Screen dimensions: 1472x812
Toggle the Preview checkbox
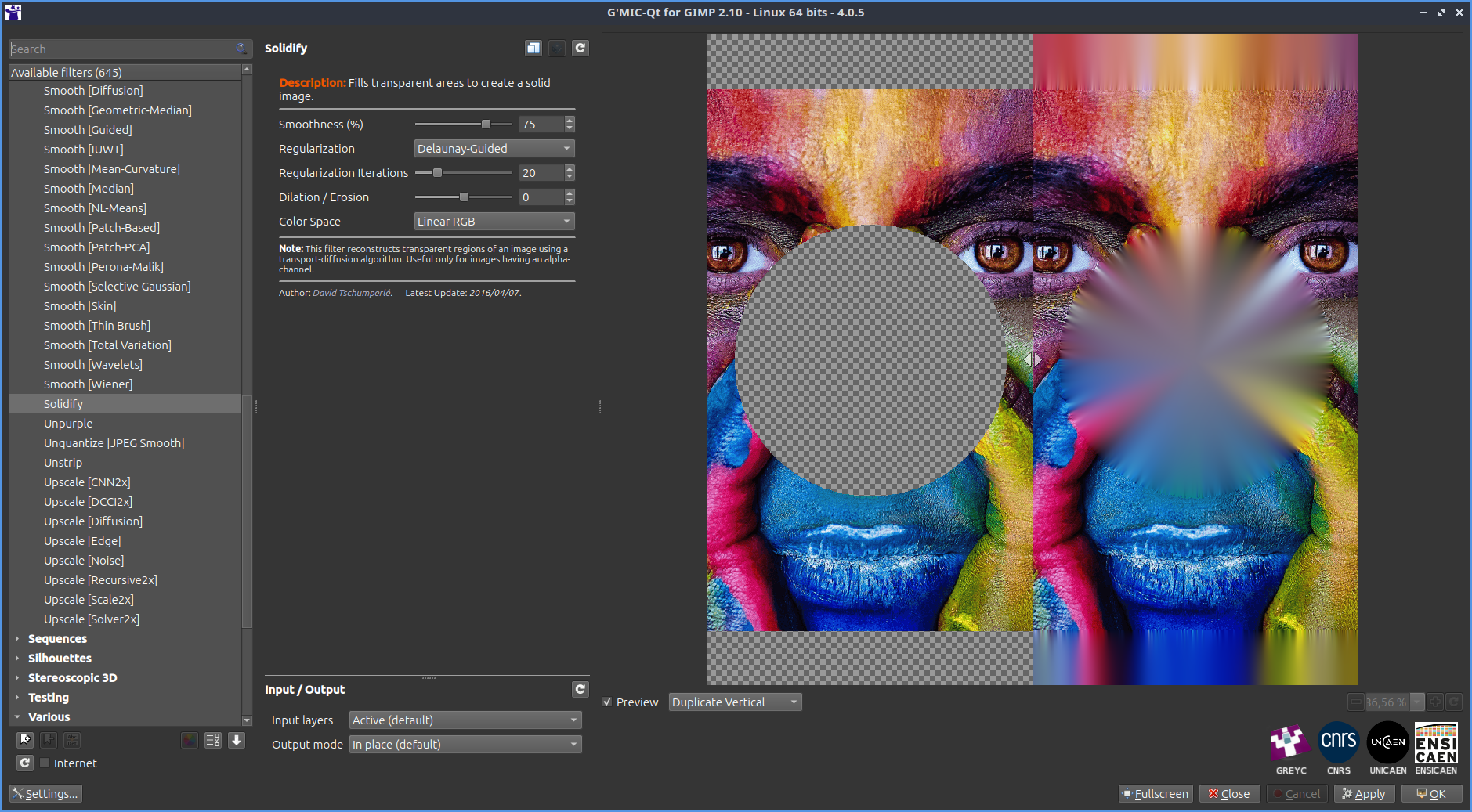tap(607, 702)
